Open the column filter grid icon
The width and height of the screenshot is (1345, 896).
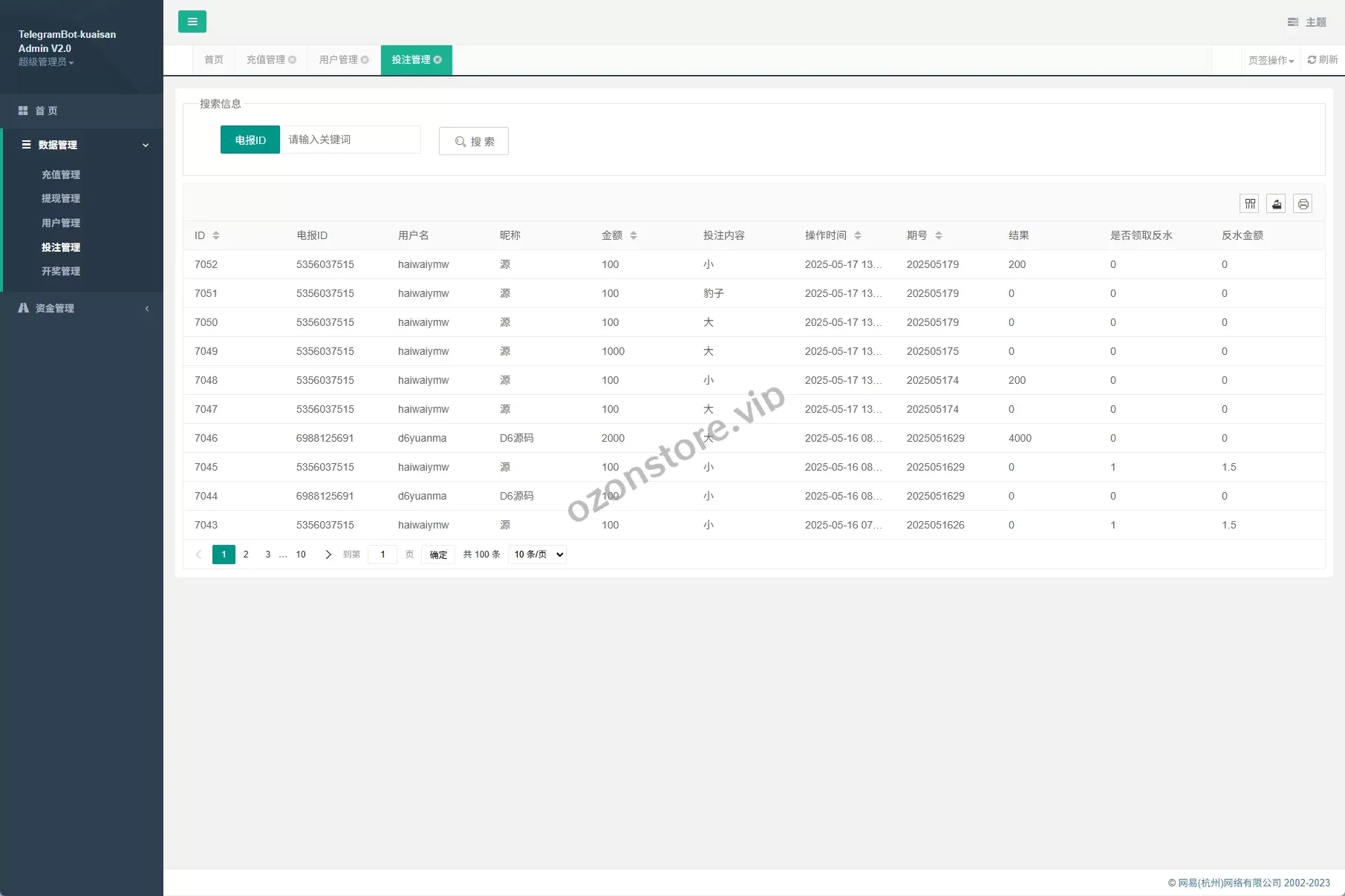[x=1251, y=203]
